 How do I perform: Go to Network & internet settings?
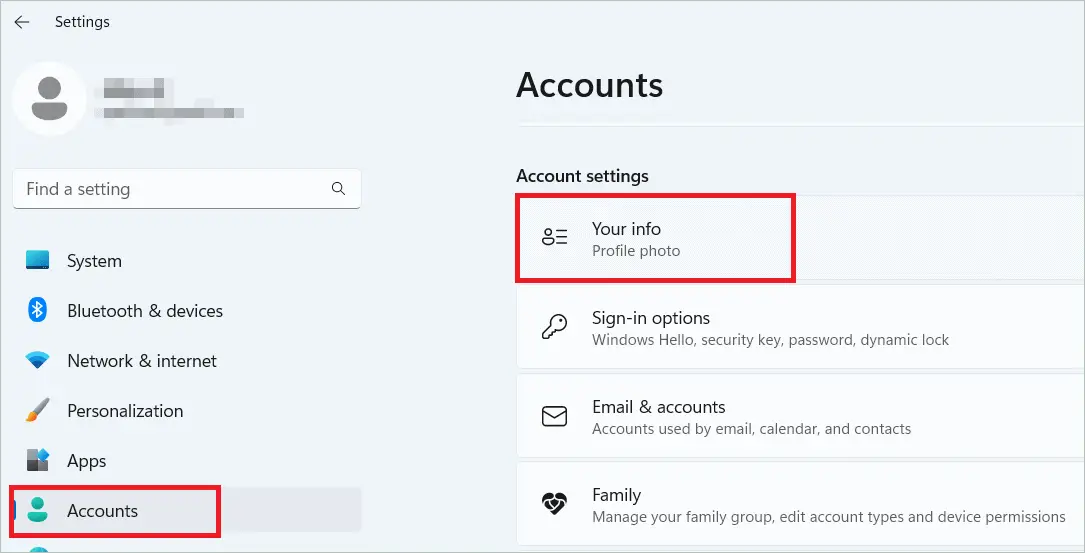(x=187, y=361)
